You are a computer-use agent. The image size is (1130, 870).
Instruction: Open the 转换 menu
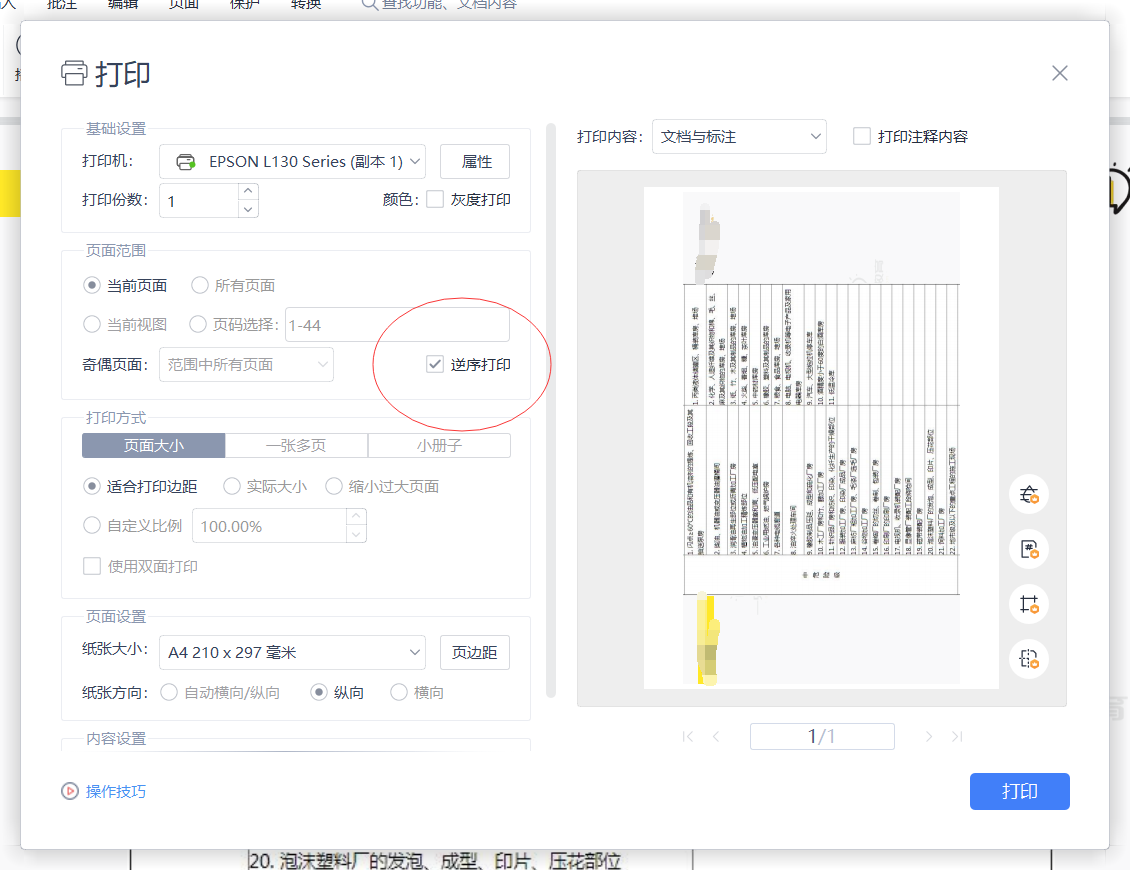[x=305, y=4]
